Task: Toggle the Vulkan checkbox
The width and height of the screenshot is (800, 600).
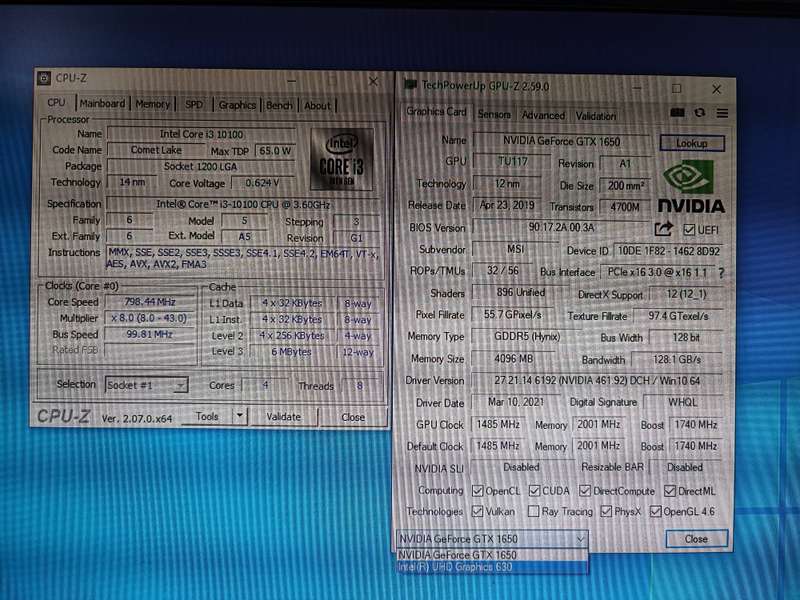Action: [x=477, y=511]
